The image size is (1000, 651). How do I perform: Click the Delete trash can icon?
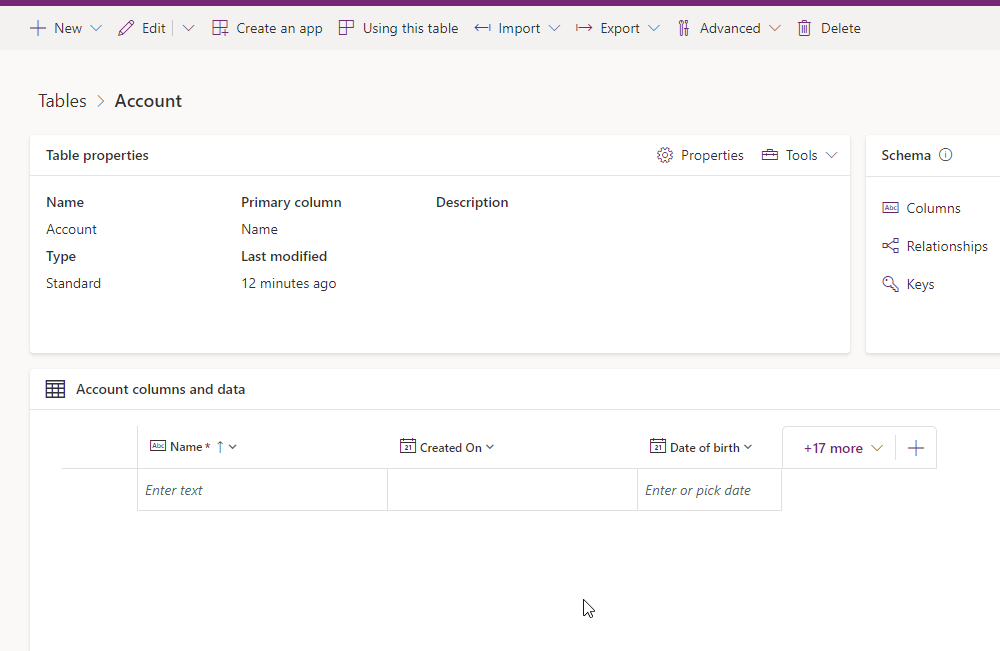804,28
